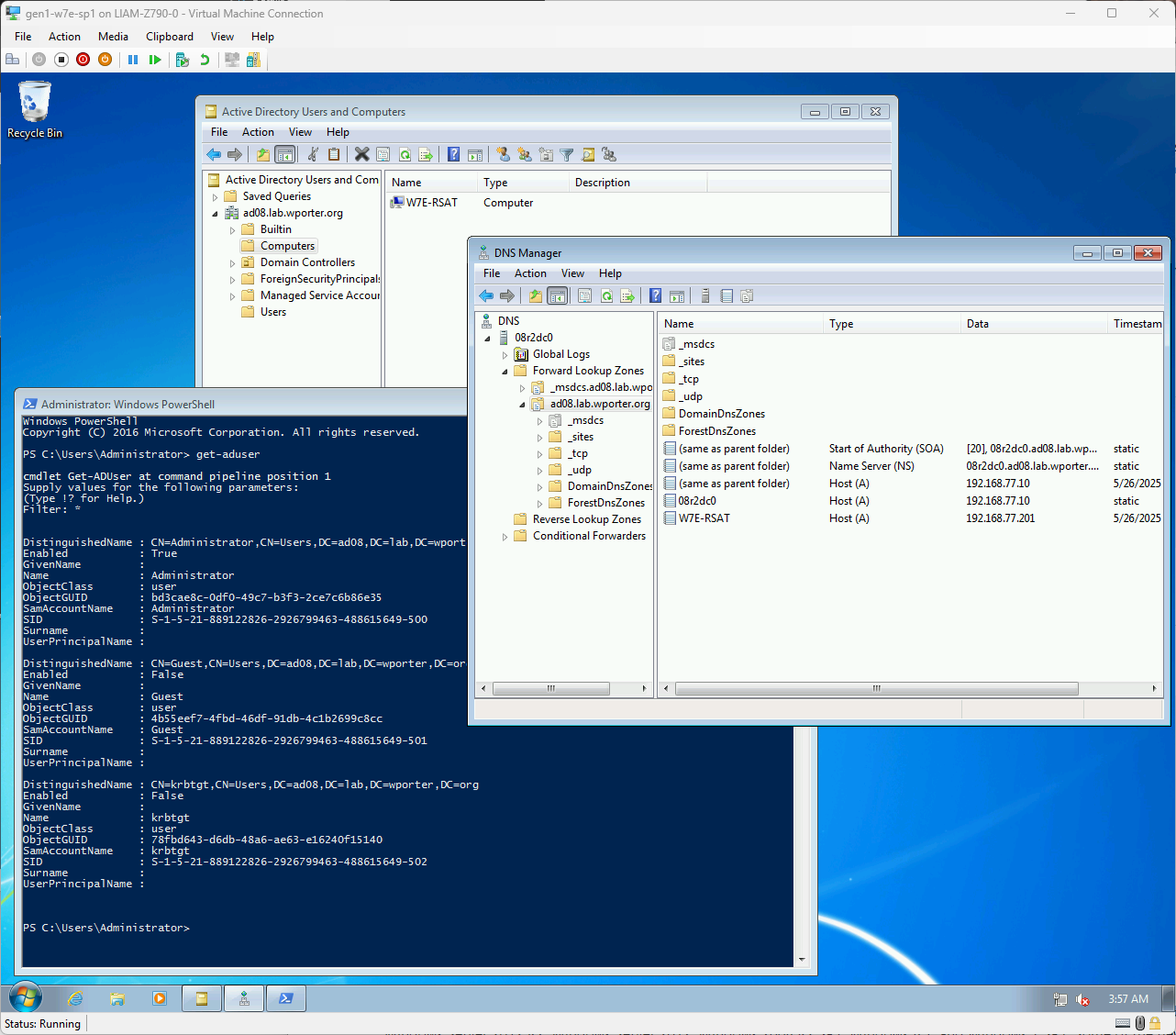This screenshot has width=1176, height=1035.
Task: Open the Clipboard menu of VM Connection
Action: (x=170, y=37)
